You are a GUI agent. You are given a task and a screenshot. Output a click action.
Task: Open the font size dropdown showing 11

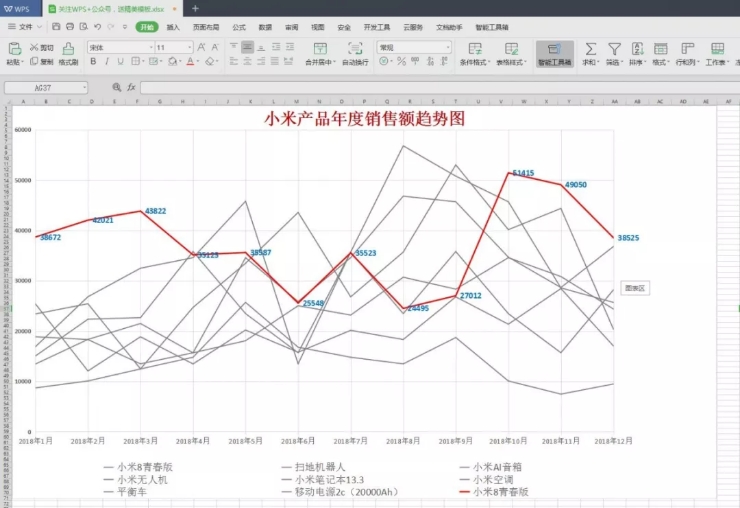coord(190,47)
